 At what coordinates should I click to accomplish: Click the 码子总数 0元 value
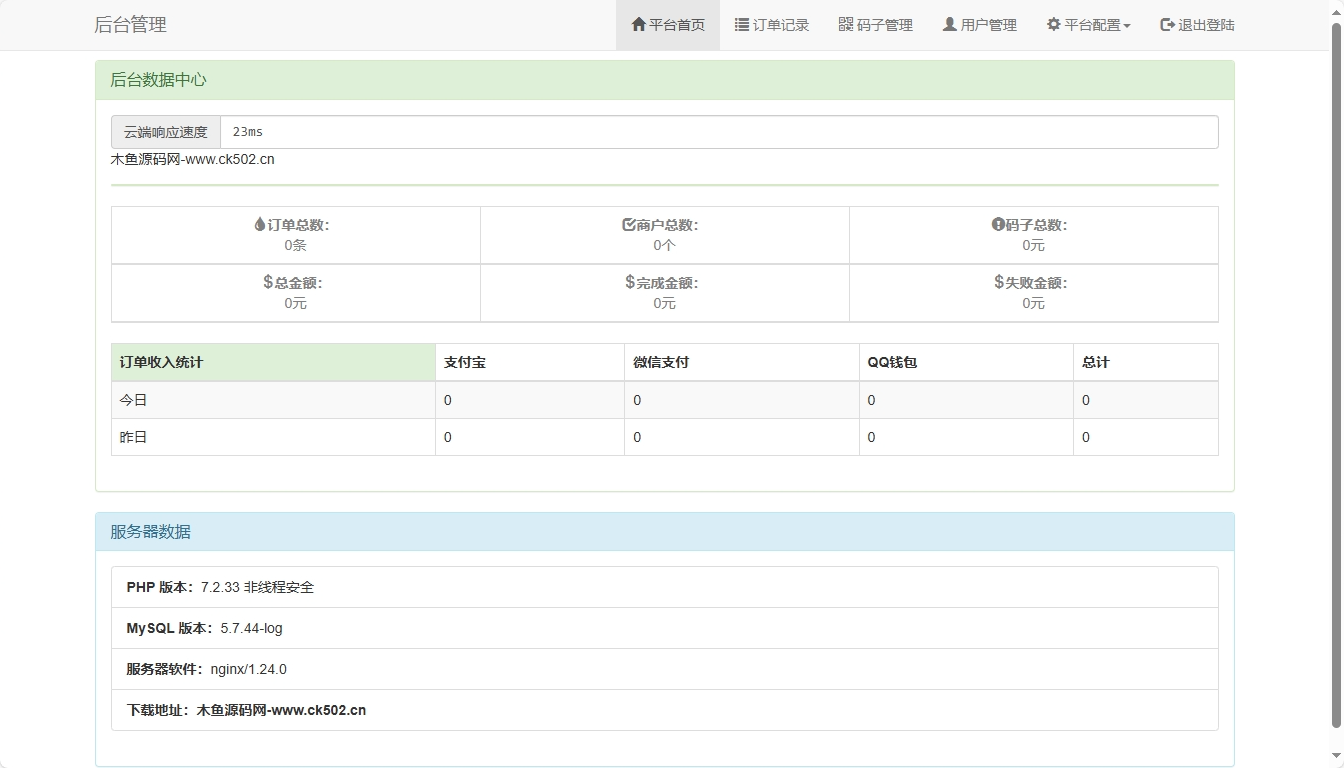1033,245
